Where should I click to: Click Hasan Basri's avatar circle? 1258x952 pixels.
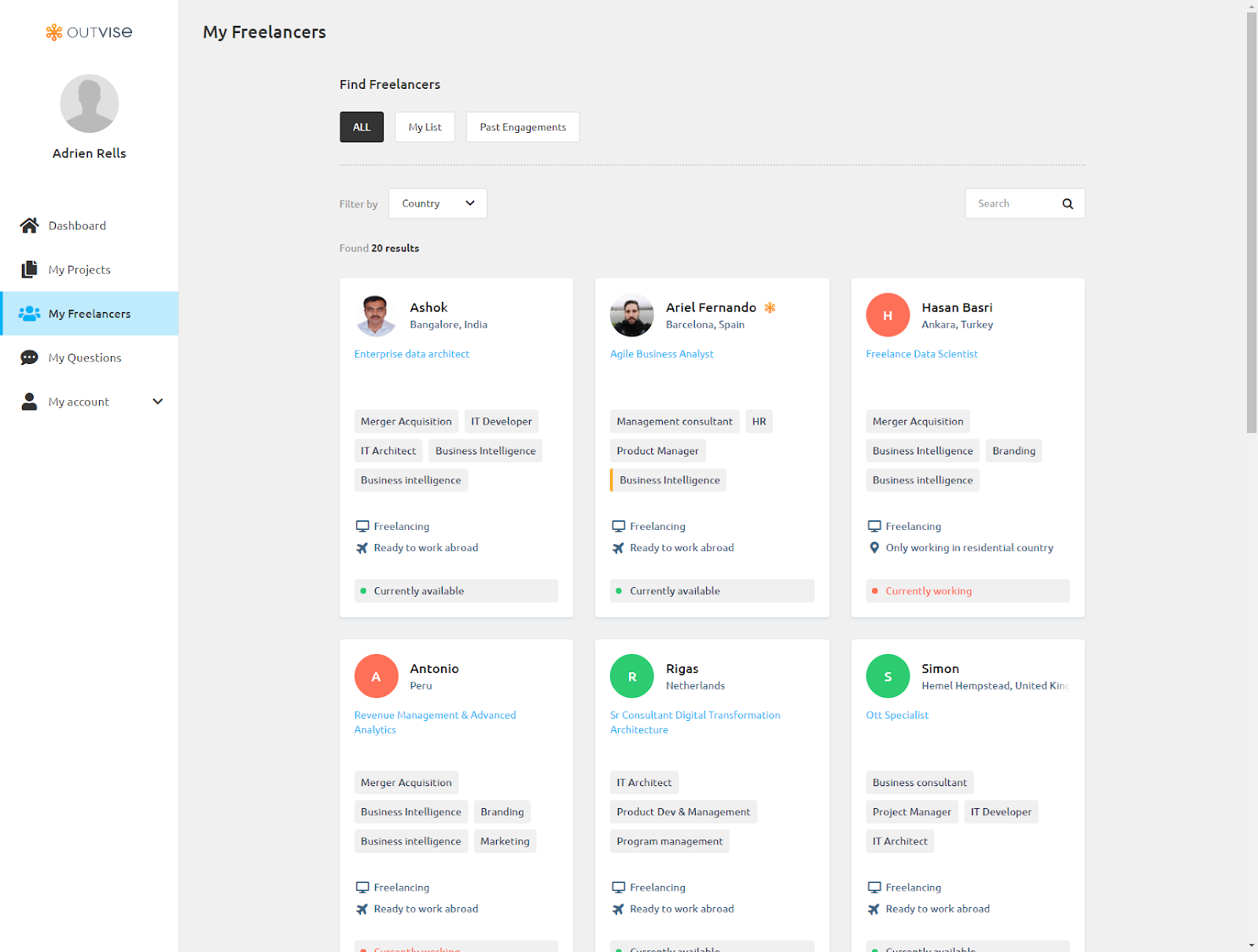click(888, 315)
